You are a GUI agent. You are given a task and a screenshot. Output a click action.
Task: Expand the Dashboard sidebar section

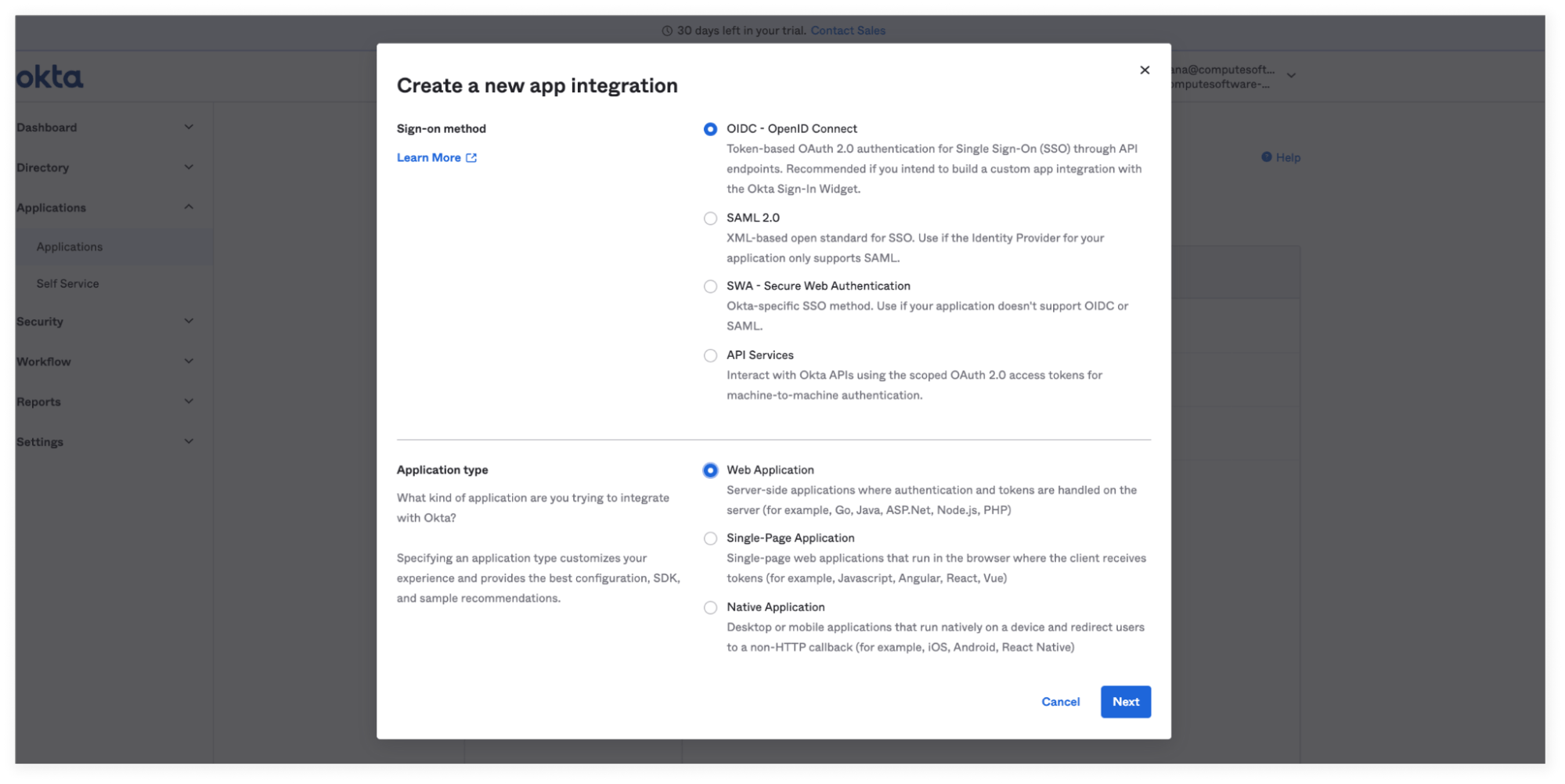click(189, 127)
